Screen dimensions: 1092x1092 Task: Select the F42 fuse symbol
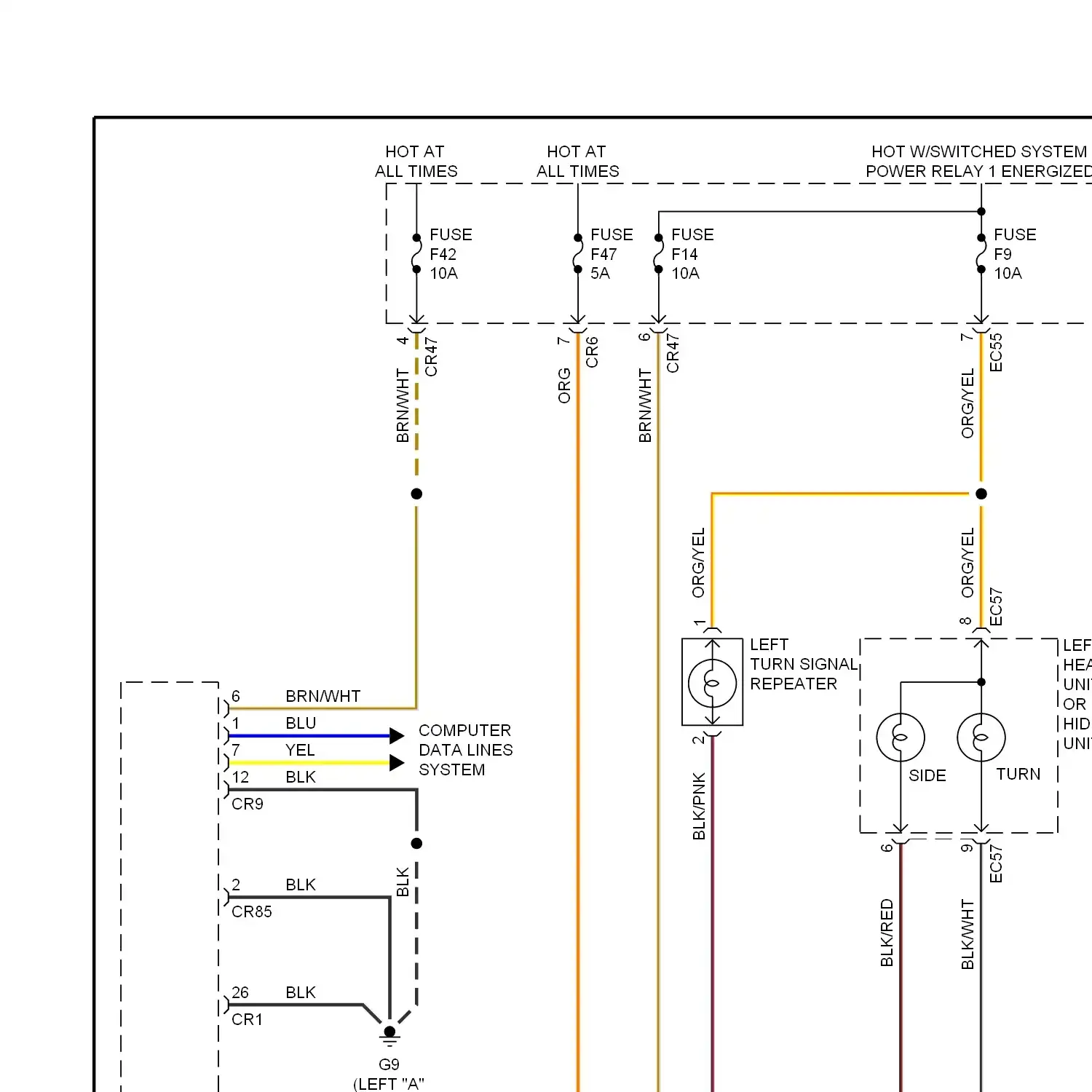click(x=416, y=253)
